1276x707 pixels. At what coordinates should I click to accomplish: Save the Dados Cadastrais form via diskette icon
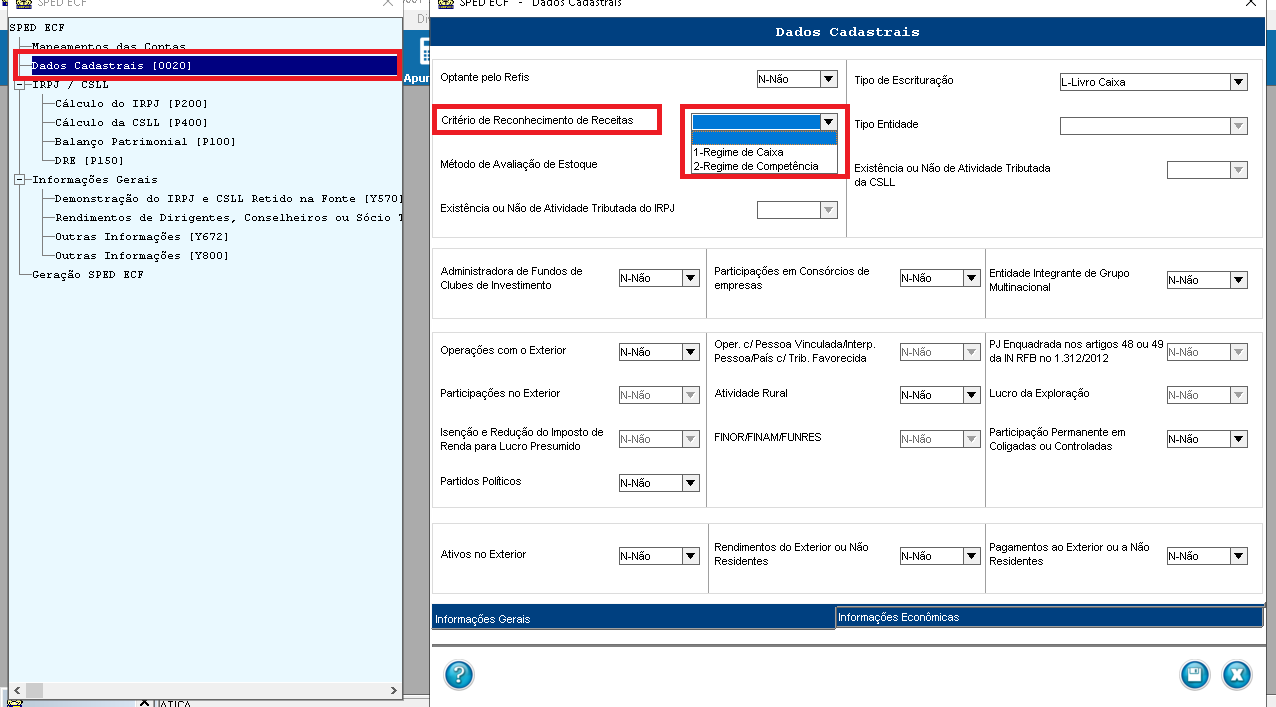[1194, 674]
